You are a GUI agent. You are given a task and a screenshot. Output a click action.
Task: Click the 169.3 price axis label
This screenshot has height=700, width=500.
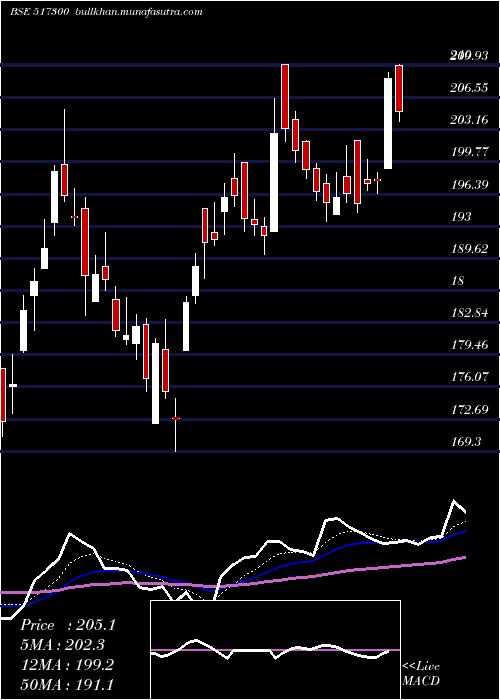pos(466,442)
